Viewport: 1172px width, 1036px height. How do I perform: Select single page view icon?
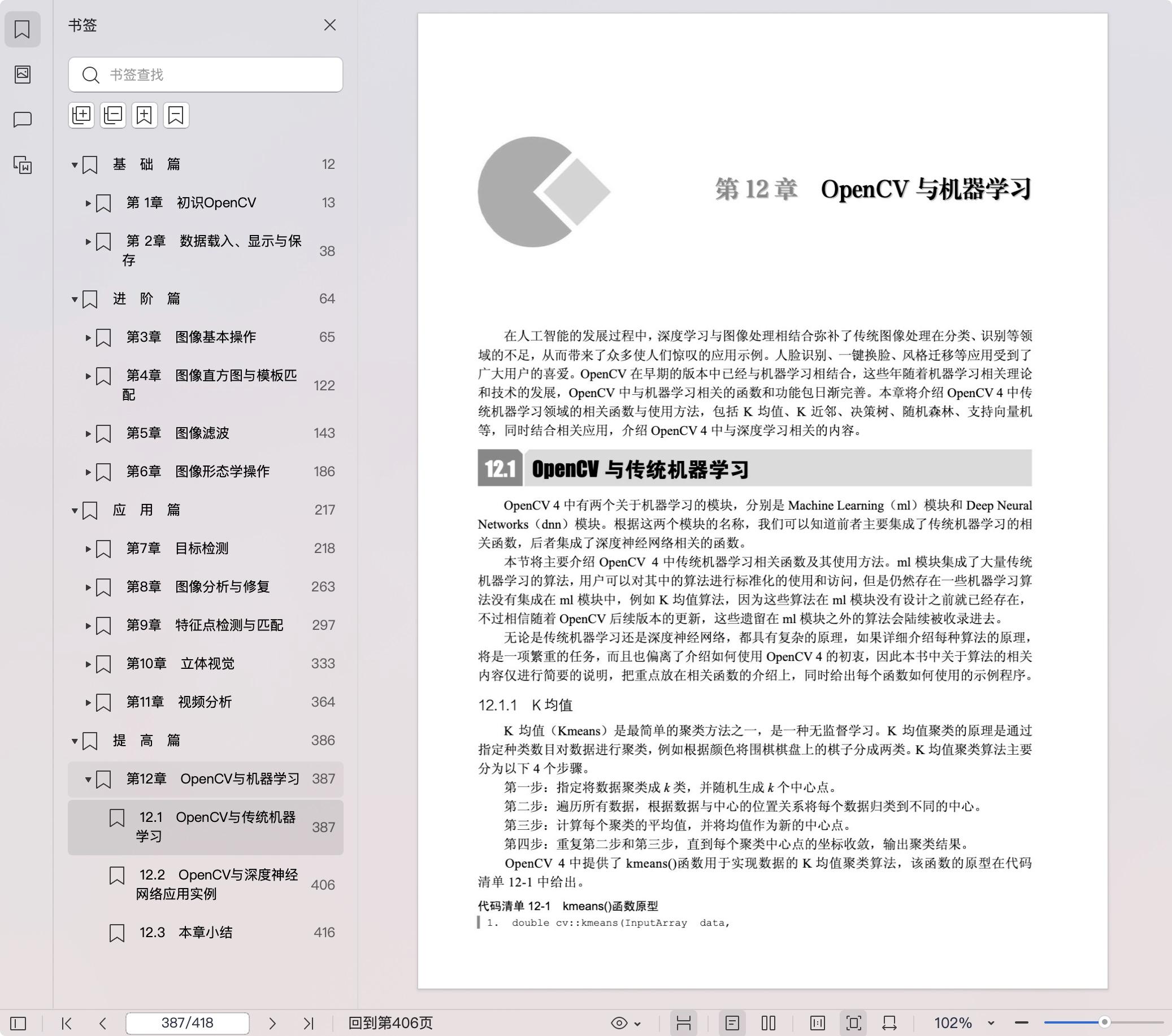(732, 1023)
